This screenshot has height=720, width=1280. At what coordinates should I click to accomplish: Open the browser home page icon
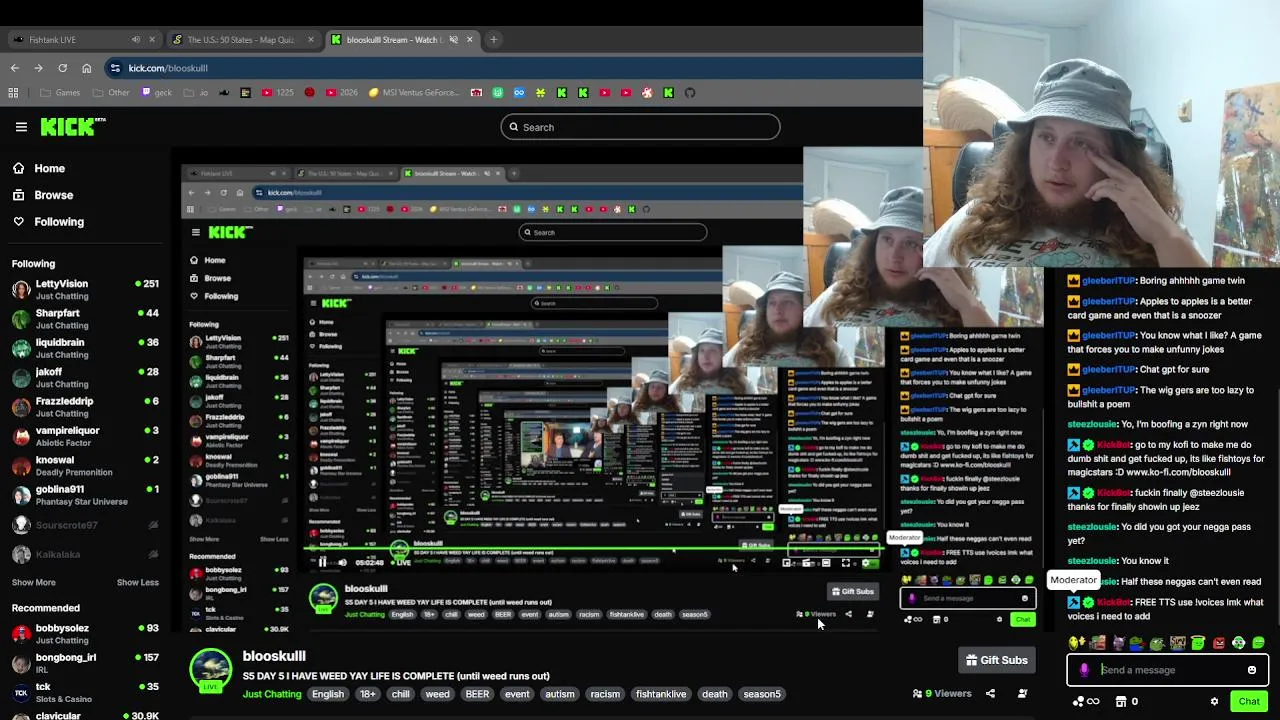click(x=86, y=68)
